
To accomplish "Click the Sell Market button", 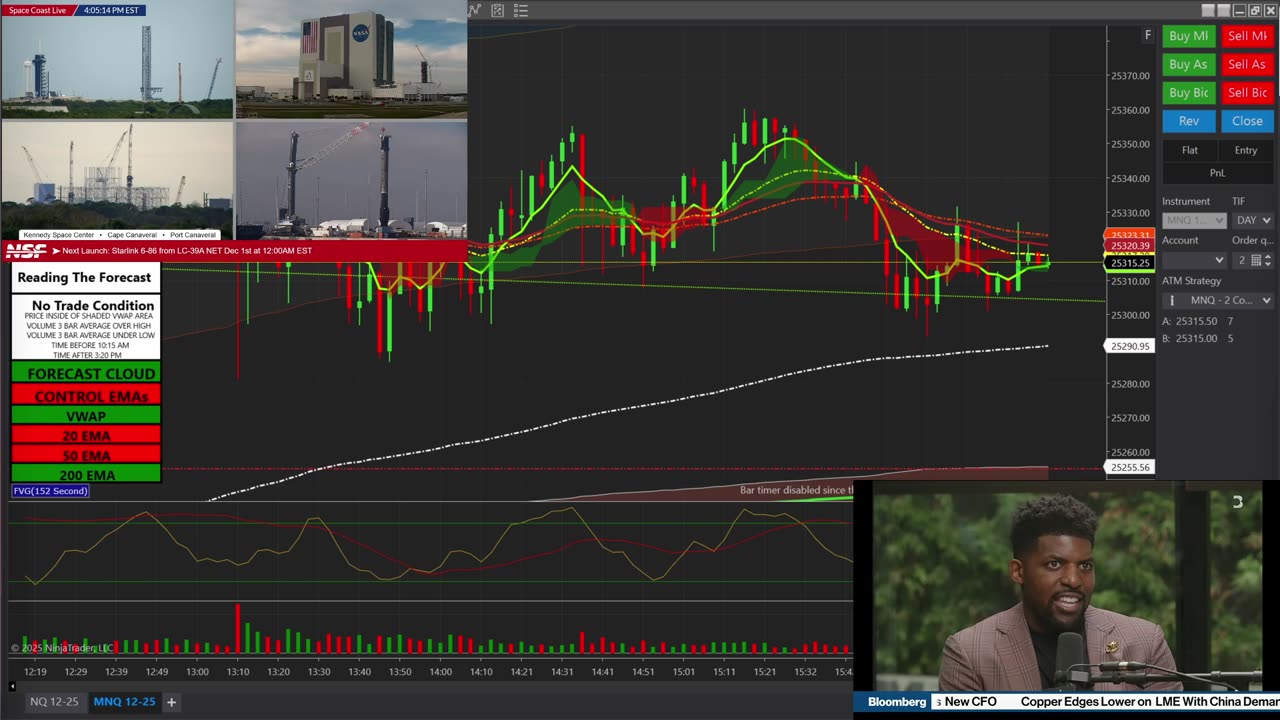I will [x=1247, y=36].
